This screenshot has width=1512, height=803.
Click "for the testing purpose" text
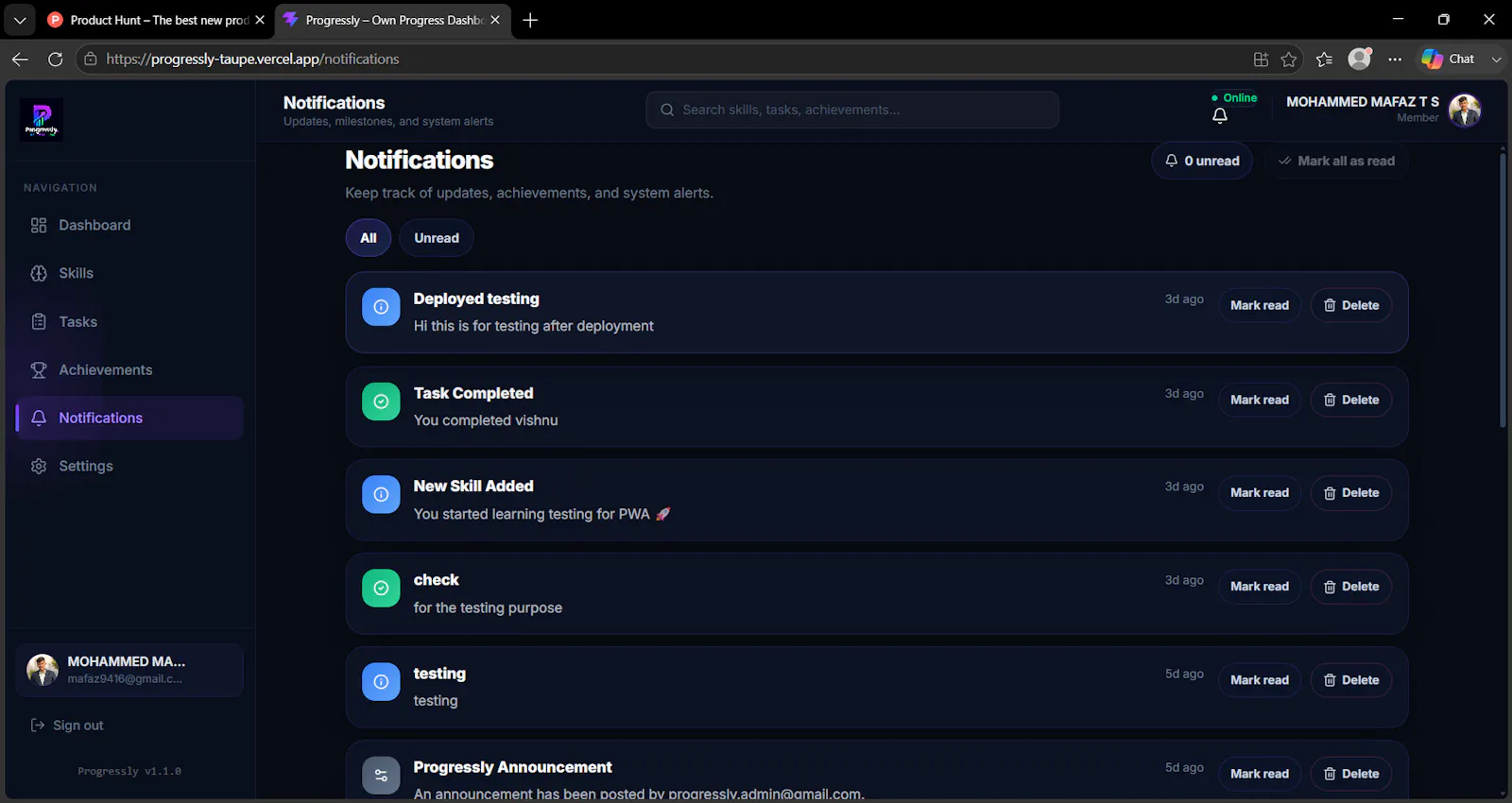(x=488, y=607)
